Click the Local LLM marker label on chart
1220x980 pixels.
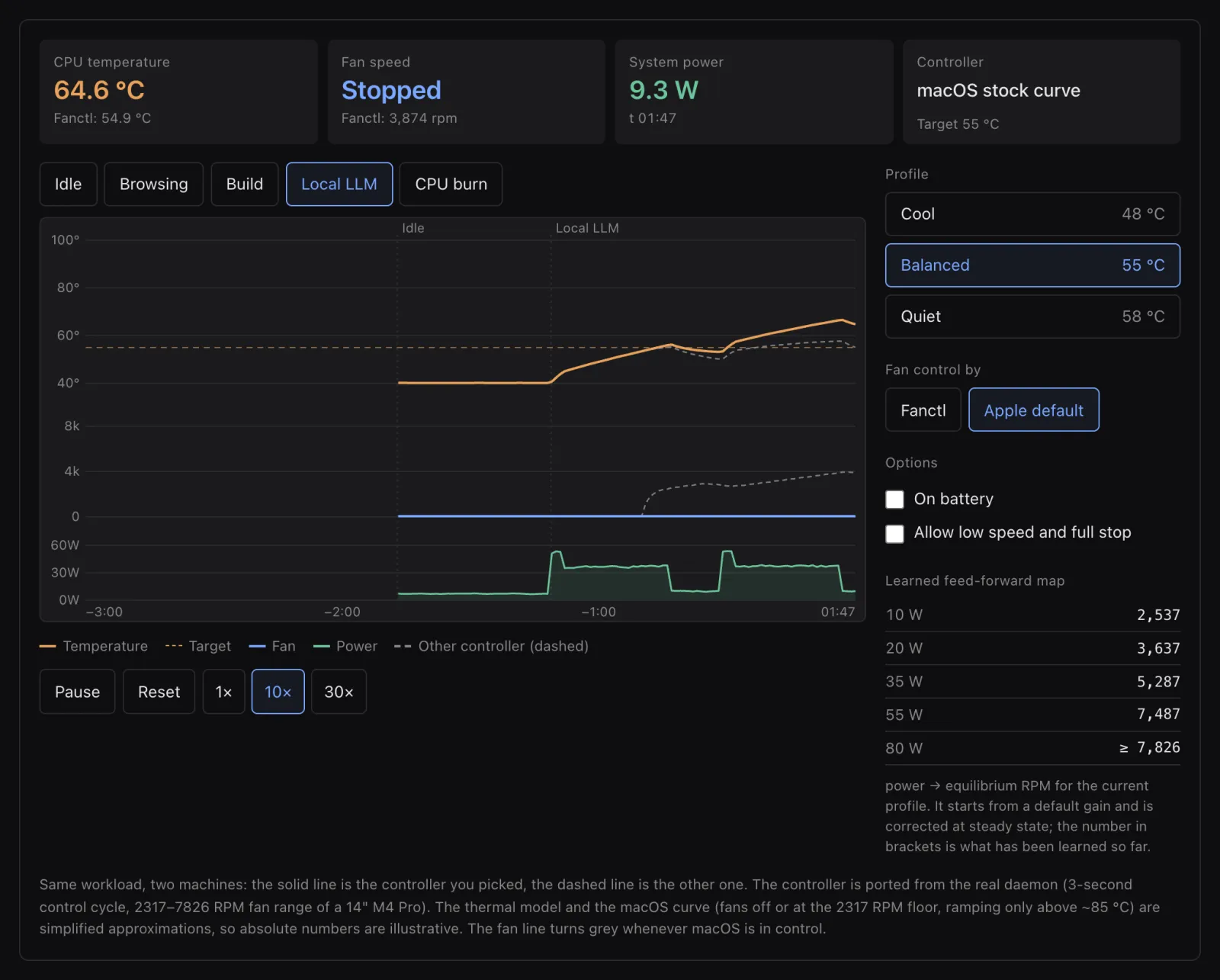pos(587,228)
